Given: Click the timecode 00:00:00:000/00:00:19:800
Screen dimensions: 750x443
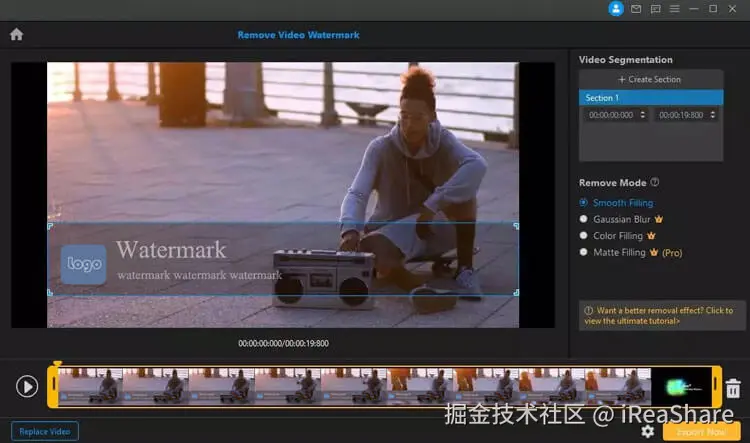Looking at the screenshot, I should pyautogui.click(x=283, y=343).
